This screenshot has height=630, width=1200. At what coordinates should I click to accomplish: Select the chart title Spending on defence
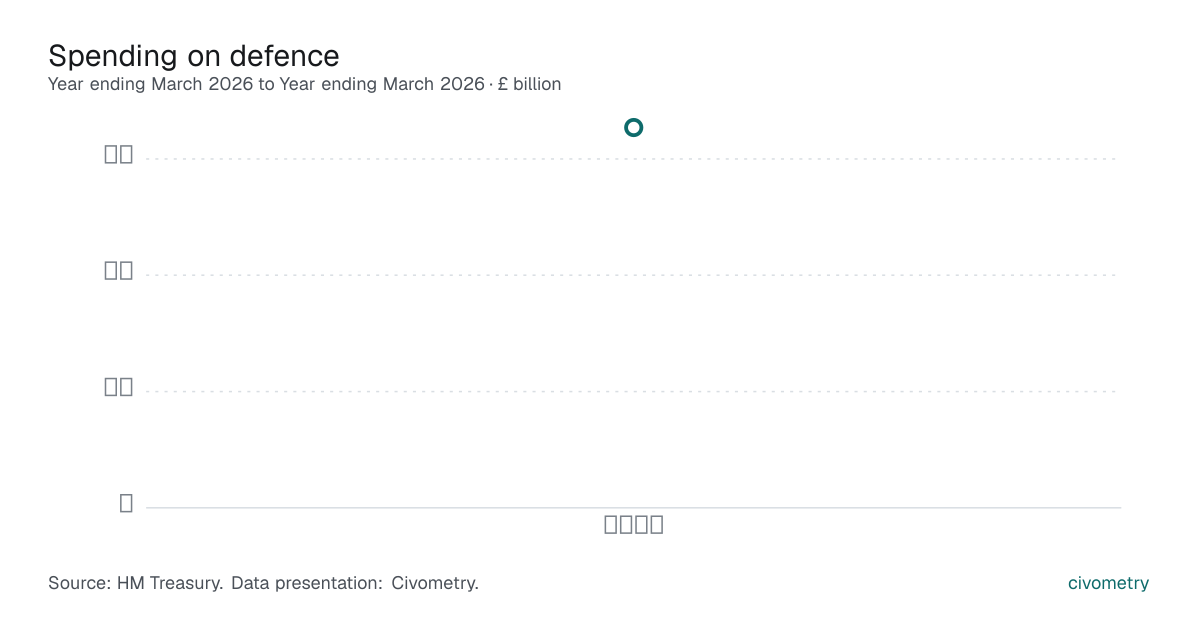(x=194, y=55)
